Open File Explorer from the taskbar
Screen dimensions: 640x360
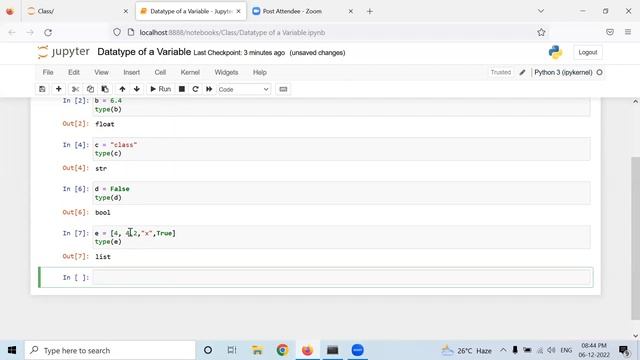(x=257, y=350)
